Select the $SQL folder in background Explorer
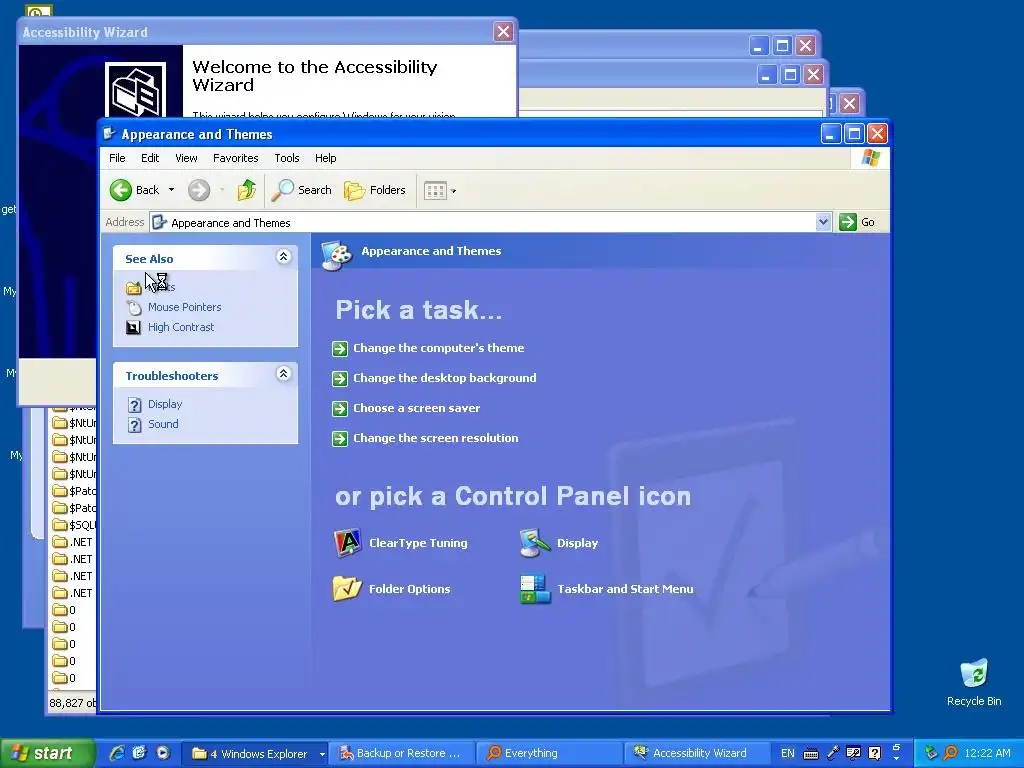 [74, 525]
